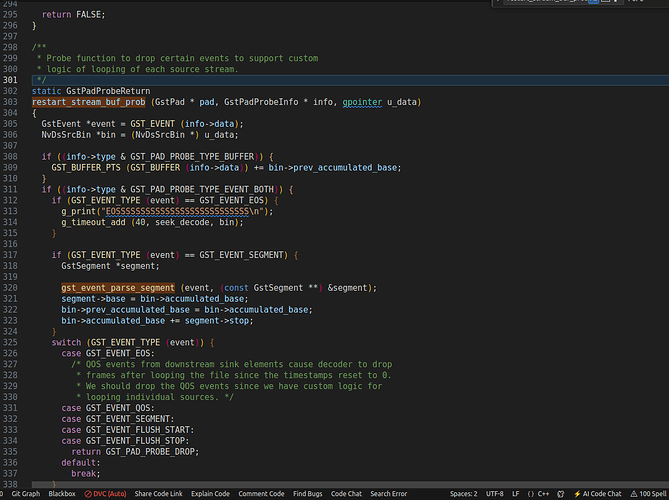Click bin->prev_accumulated_base on line 322
The width and height of the screenshot is (669, 500).
[125, 310]
